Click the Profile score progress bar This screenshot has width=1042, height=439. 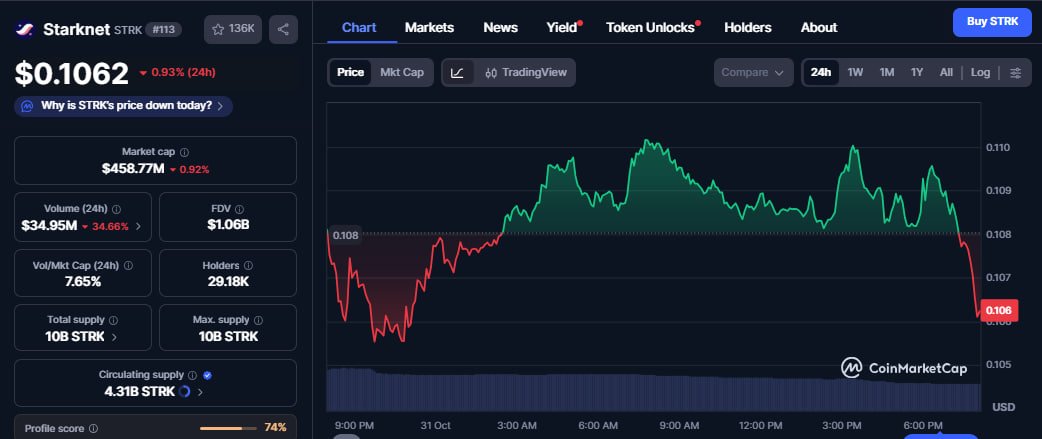228,428
